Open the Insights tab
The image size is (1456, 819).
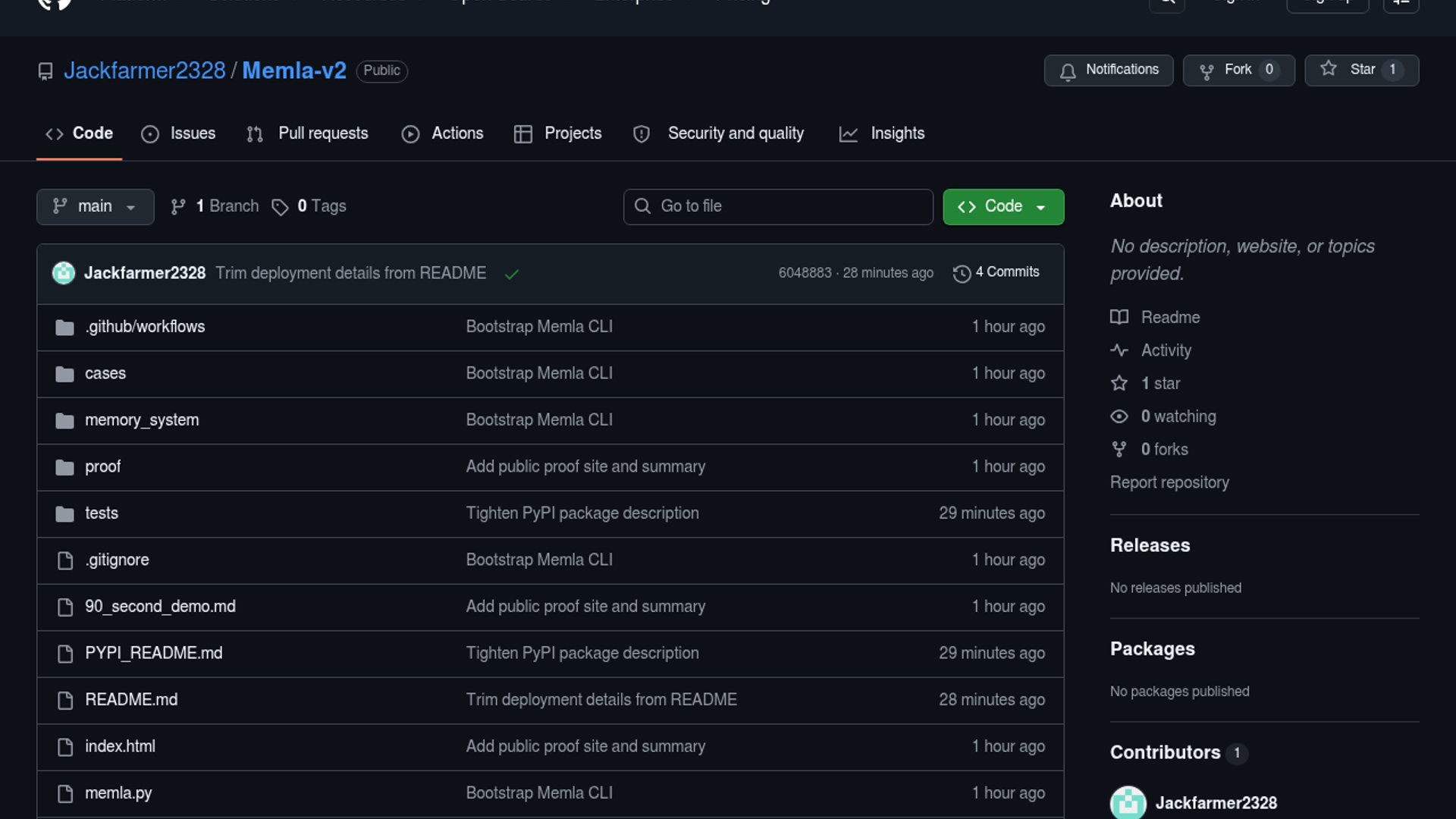tap(881, 133)
